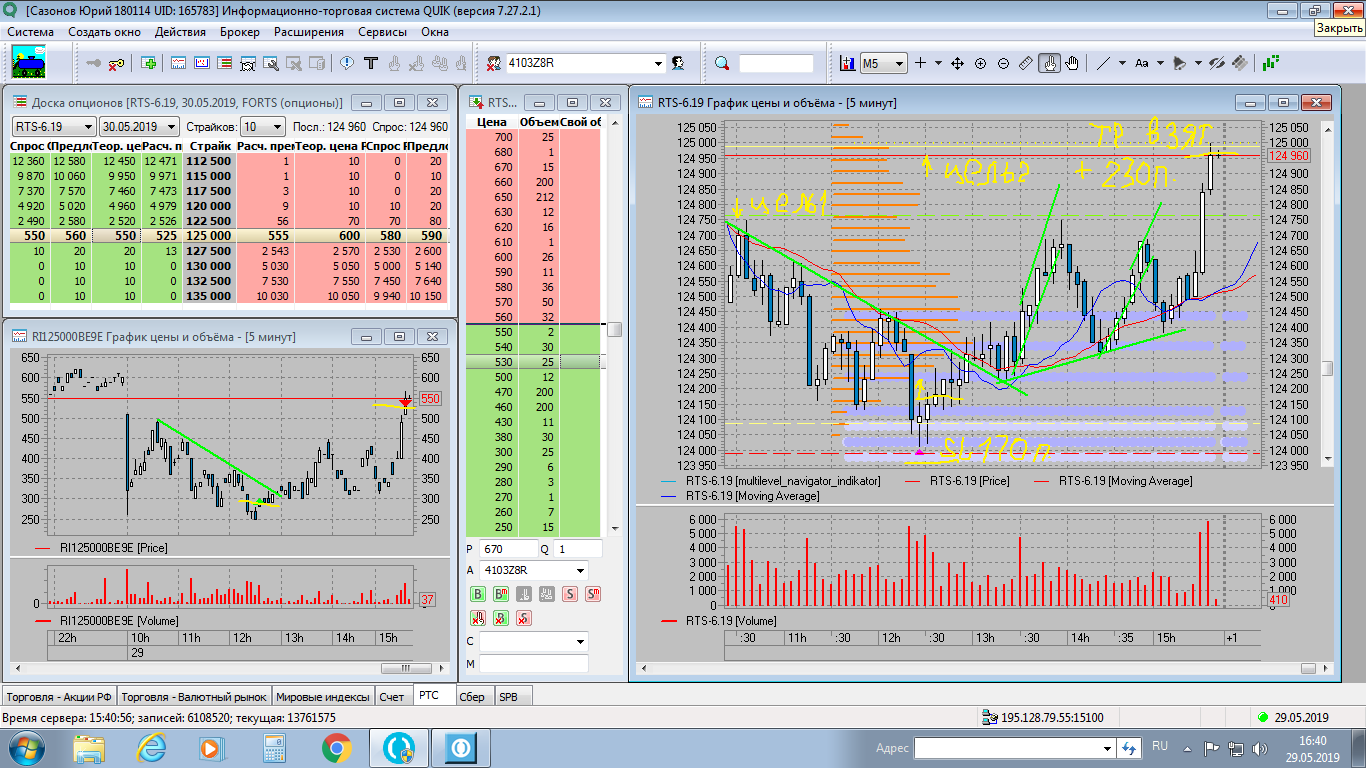The height and width of the screenshot is (768, 1366).
Task: Open the 30.05.2019 expiration date dropdown
Action: click(x=172, y=127)
